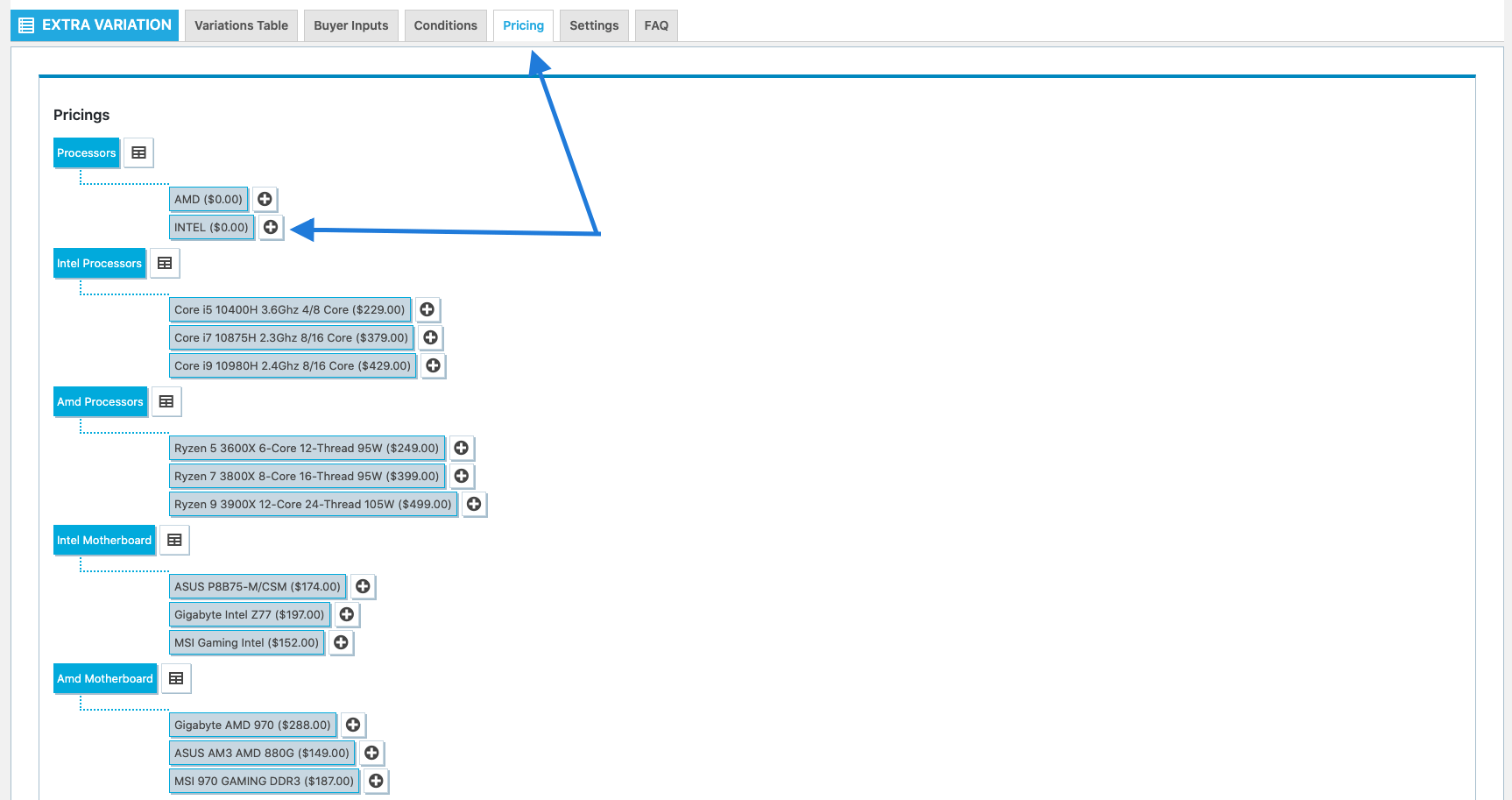
Task: Click the Amd Processors group label
Action: (x=100, y=401)
